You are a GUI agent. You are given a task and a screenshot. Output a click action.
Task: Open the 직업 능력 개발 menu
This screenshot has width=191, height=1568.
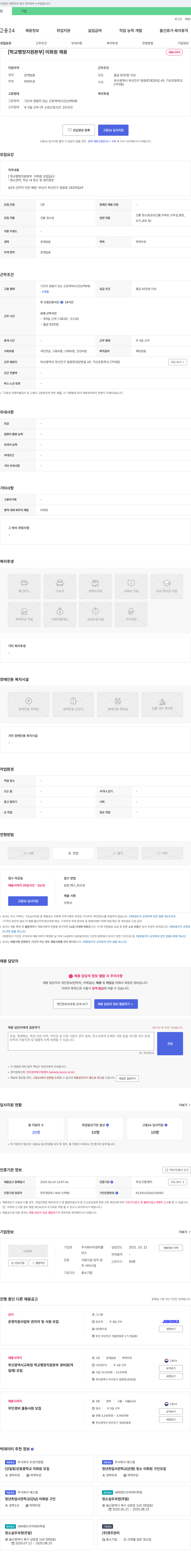131,30
